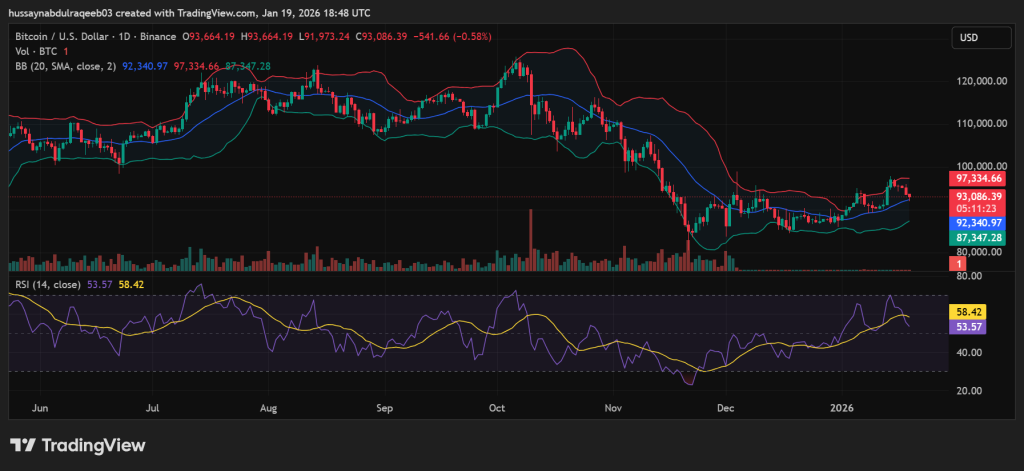The image size is (1024, 471).
Task: Click the 2026 label on time axis
Action: tap(842, 408)
